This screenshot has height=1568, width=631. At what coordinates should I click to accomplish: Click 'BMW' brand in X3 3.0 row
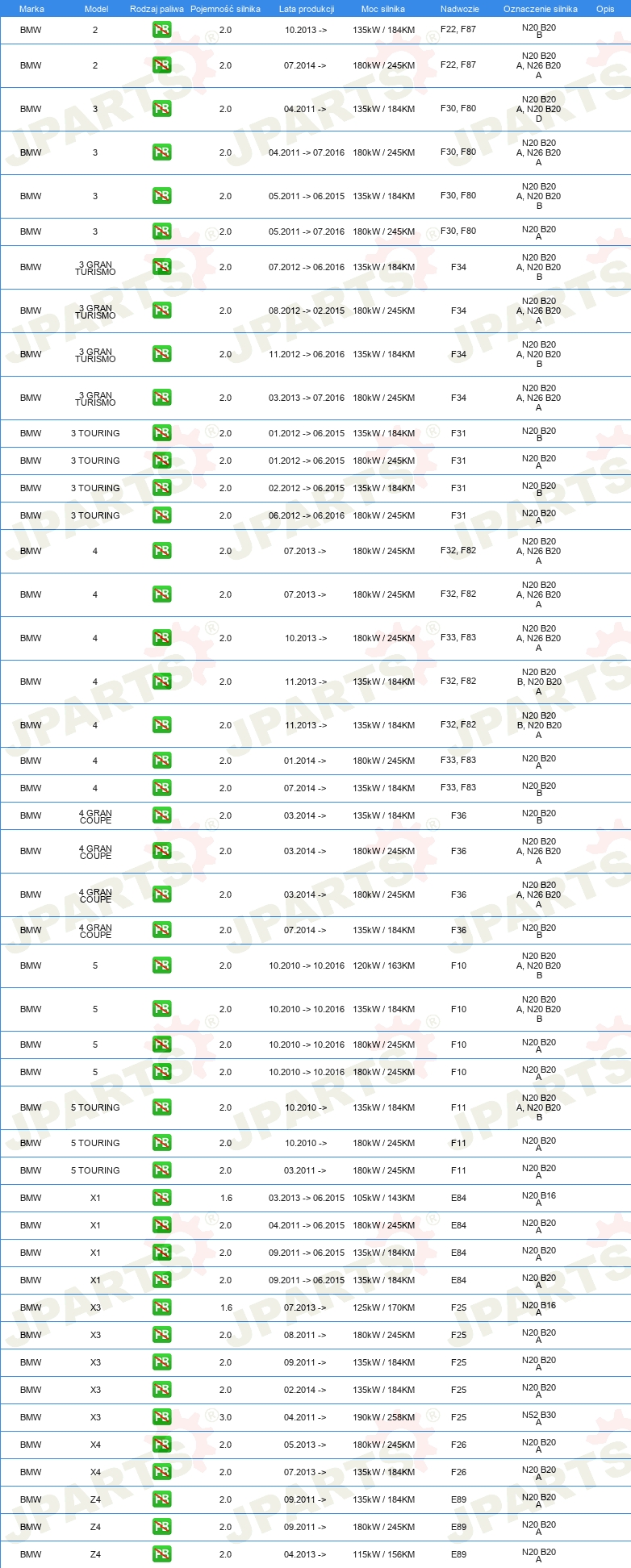click(31, 1417)
